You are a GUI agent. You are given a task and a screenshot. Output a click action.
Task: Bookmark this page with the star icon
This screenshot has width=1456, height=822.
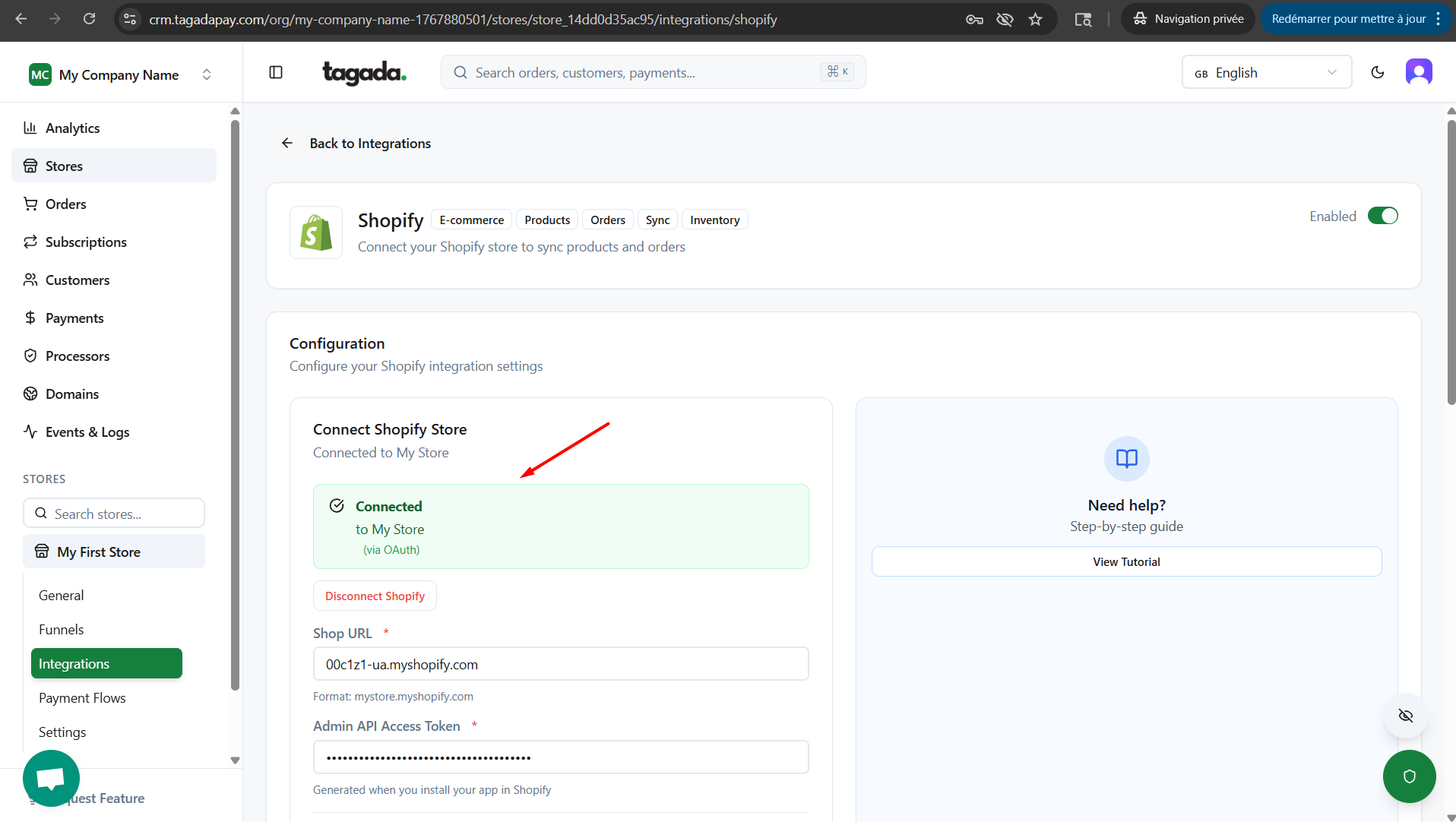(1035, 19)
